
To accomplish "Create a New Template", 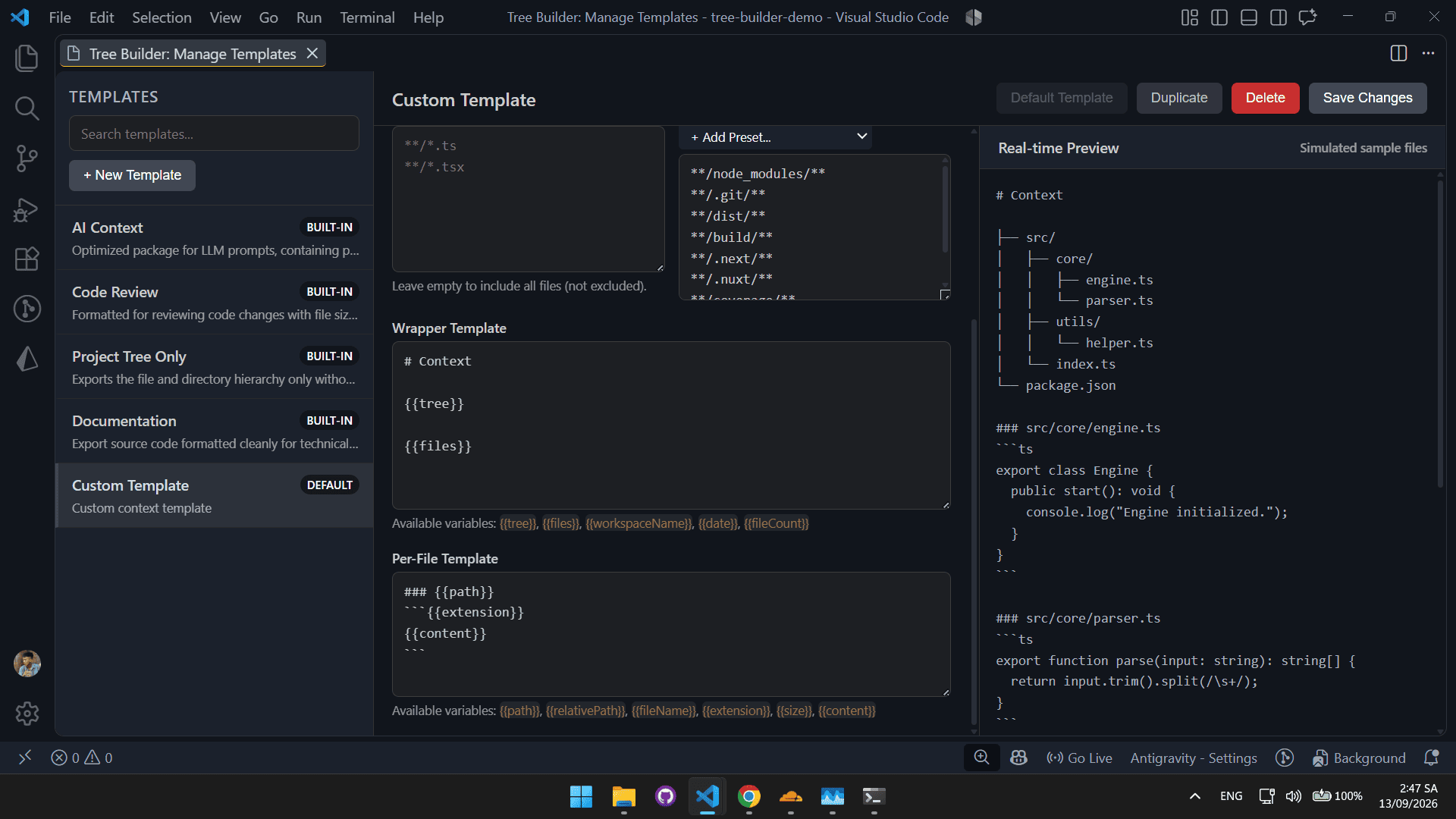I will pos(132,175).
